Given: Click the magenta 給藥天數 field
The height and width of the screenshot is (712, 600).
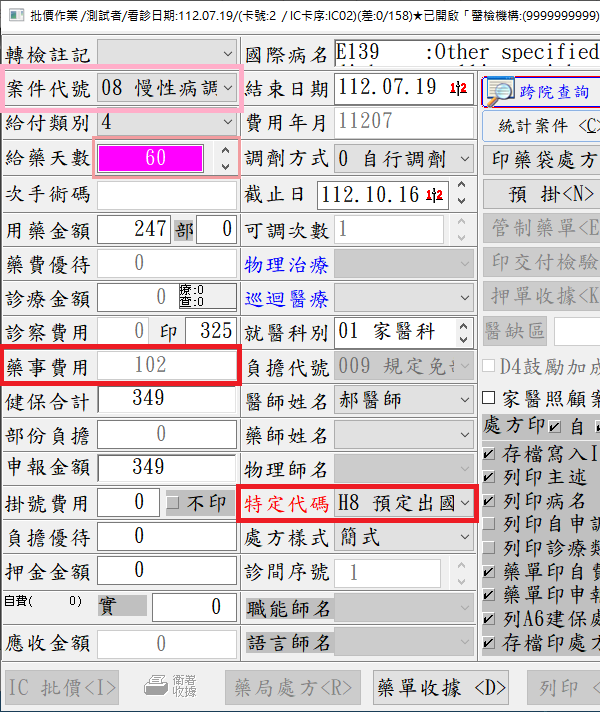Looking at the screenshot, I should pos(155,158).
